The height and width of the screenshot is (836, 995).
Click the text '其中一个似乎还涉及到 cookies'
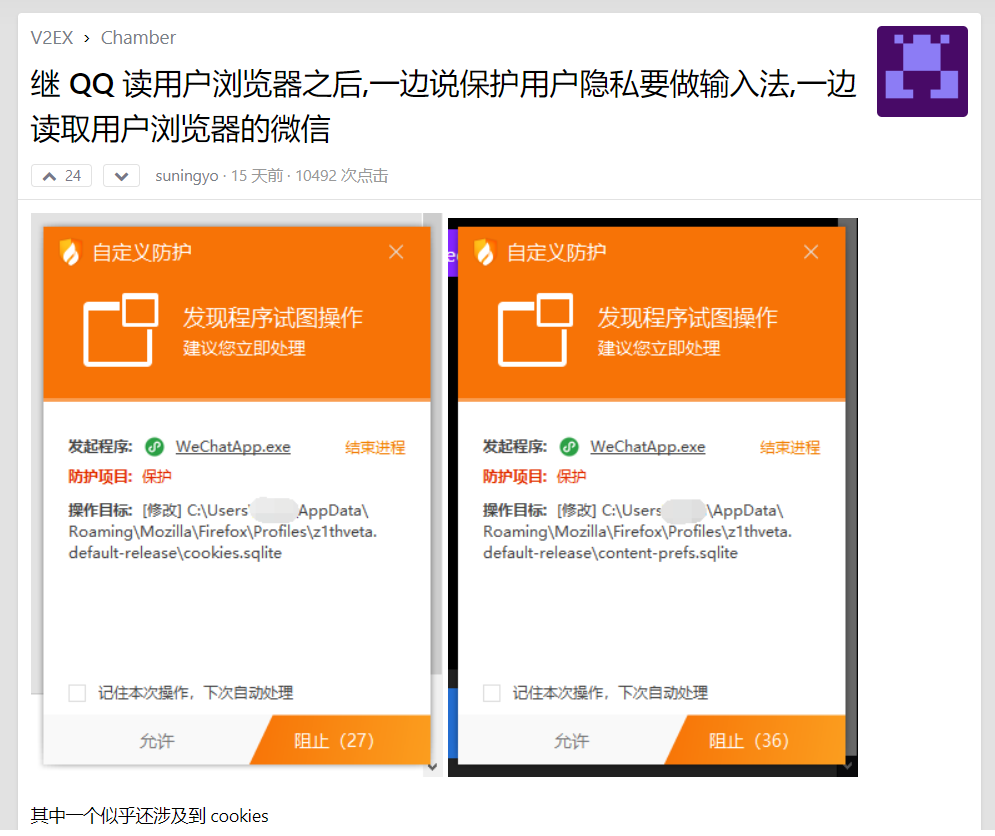(x=150, y=816)
